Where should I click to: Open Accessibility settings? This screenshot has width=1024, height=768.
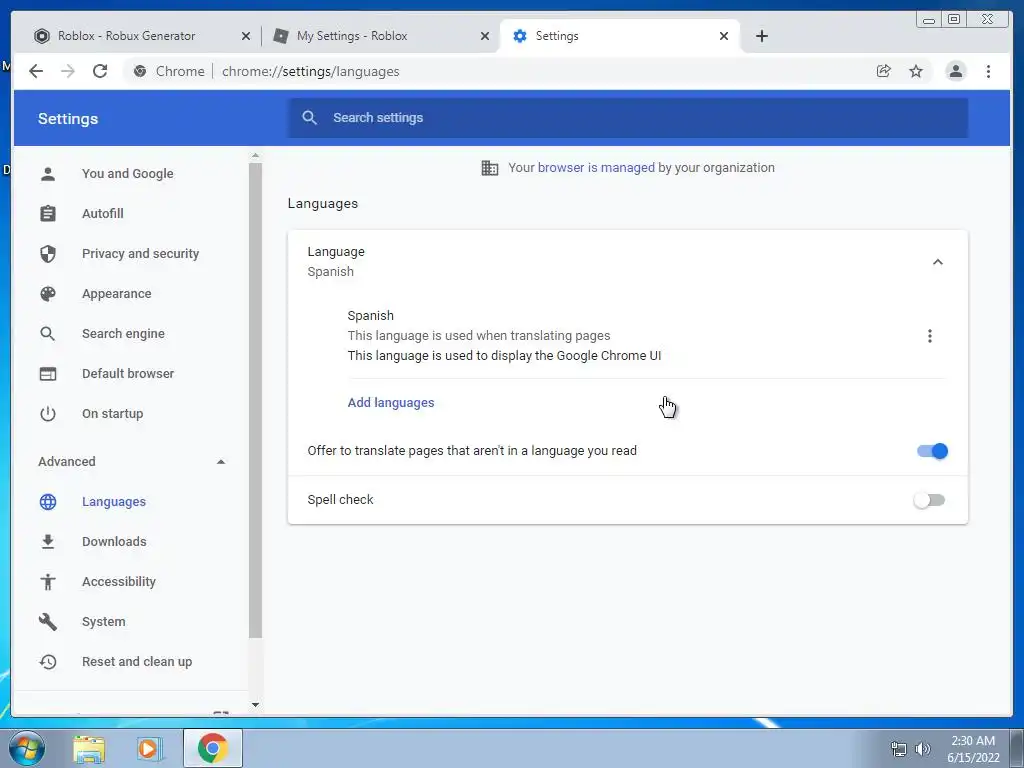119,581
